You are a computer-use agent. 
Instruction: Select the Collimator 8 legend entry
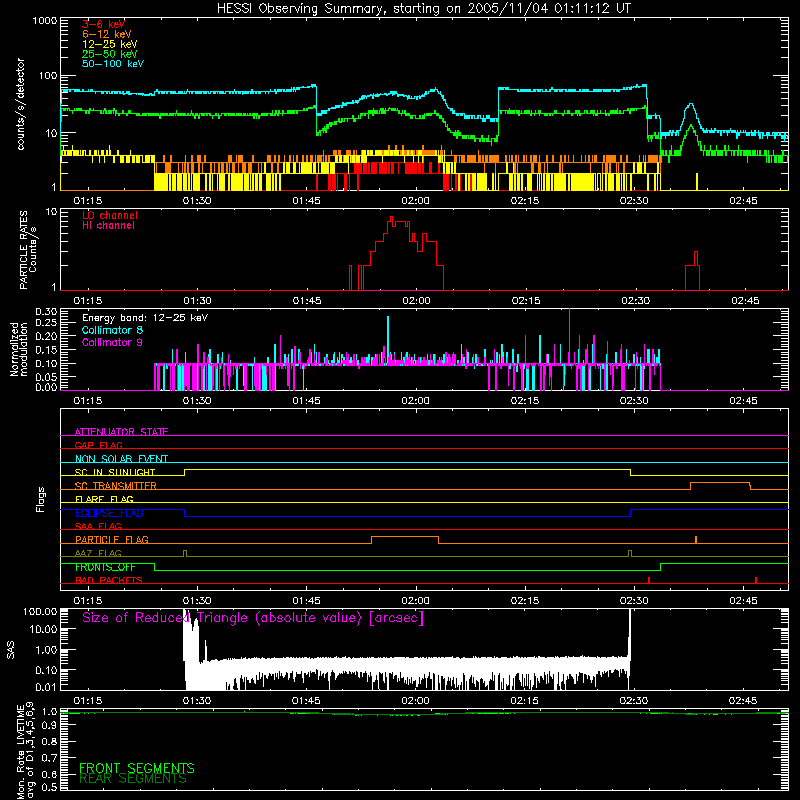point(112,330)
